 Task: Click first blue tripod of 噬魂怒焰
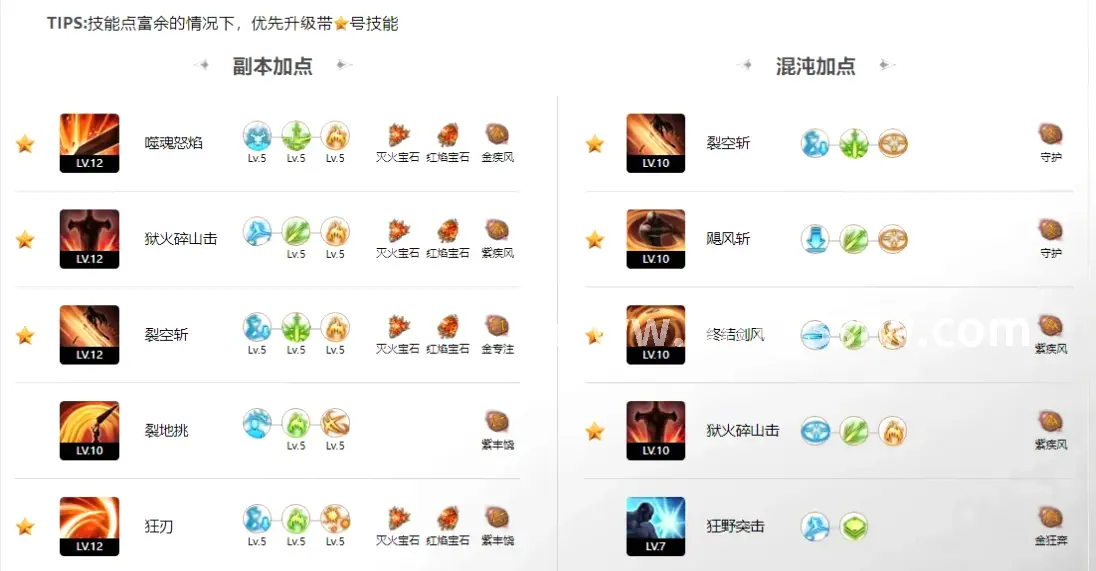[x=257, y=136]
